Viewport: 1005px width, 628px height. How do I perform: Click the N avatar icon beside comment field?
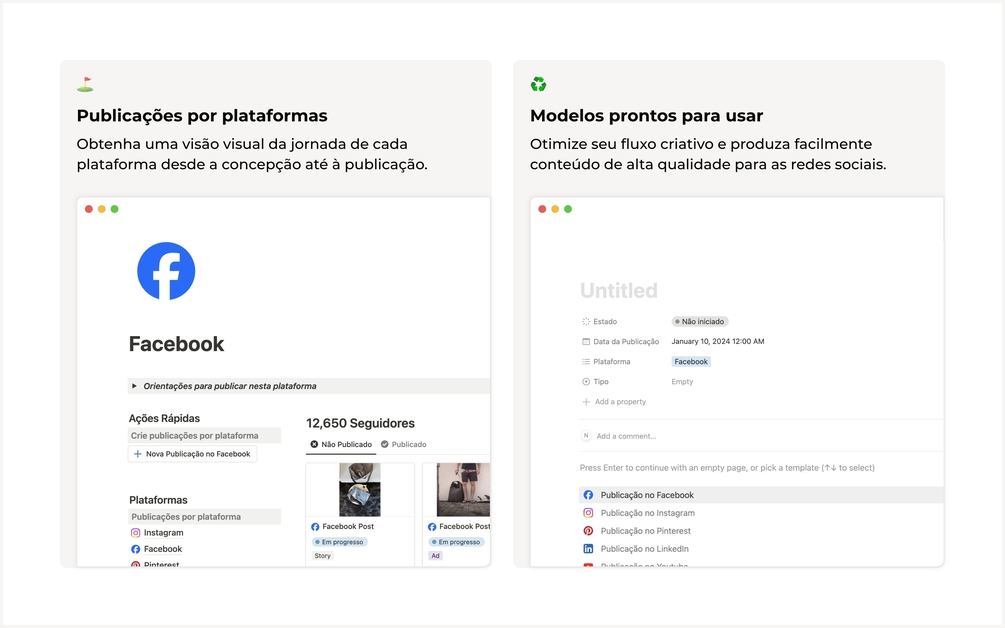click(586, 436)
